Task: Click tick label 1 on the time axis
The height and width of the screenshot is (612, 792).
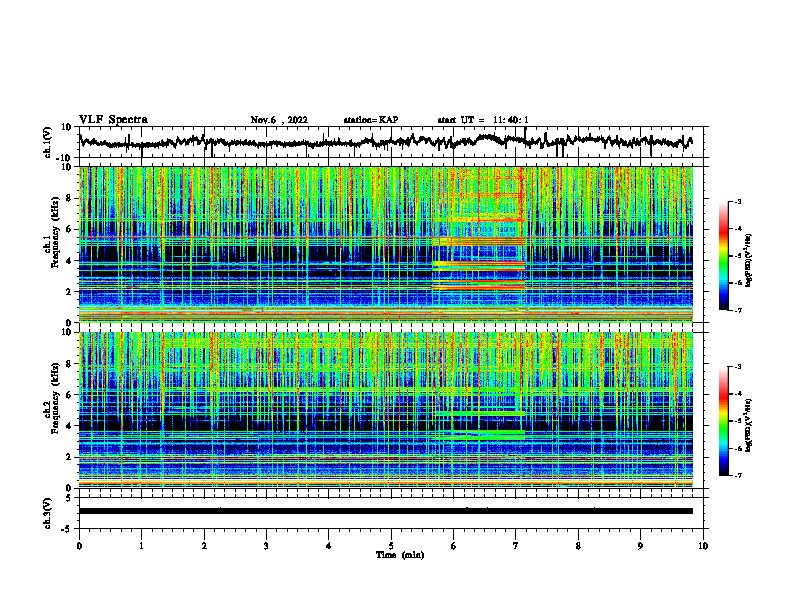Action: [141, 546]
